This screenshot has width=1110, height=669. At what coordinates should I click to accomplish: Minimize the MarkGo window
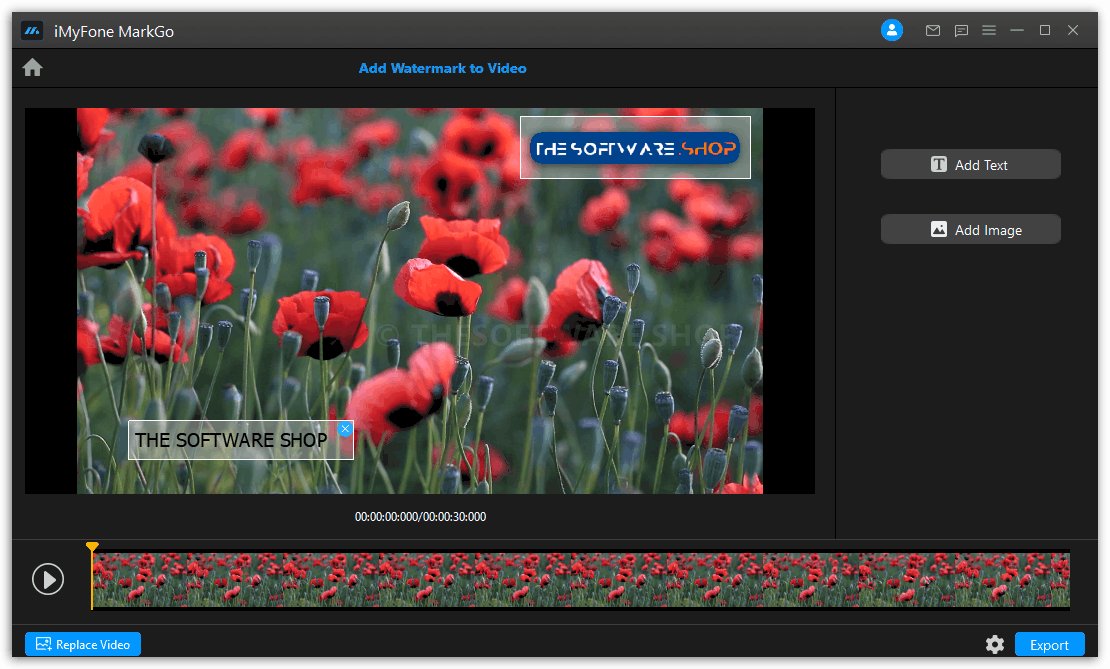[1017, 30]
